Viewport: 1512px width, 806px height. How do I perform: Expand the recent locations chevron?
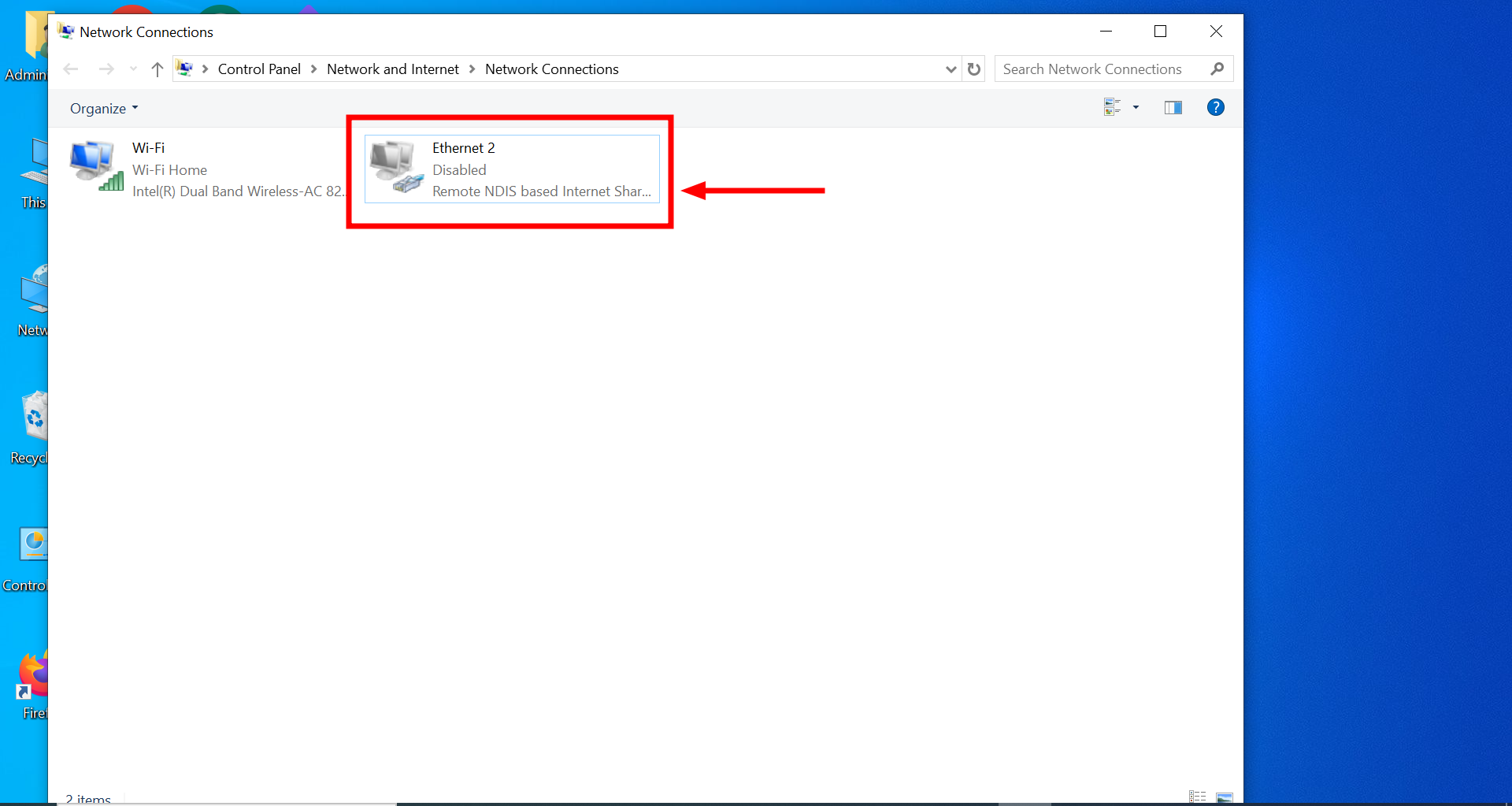(x=132, y=69)
